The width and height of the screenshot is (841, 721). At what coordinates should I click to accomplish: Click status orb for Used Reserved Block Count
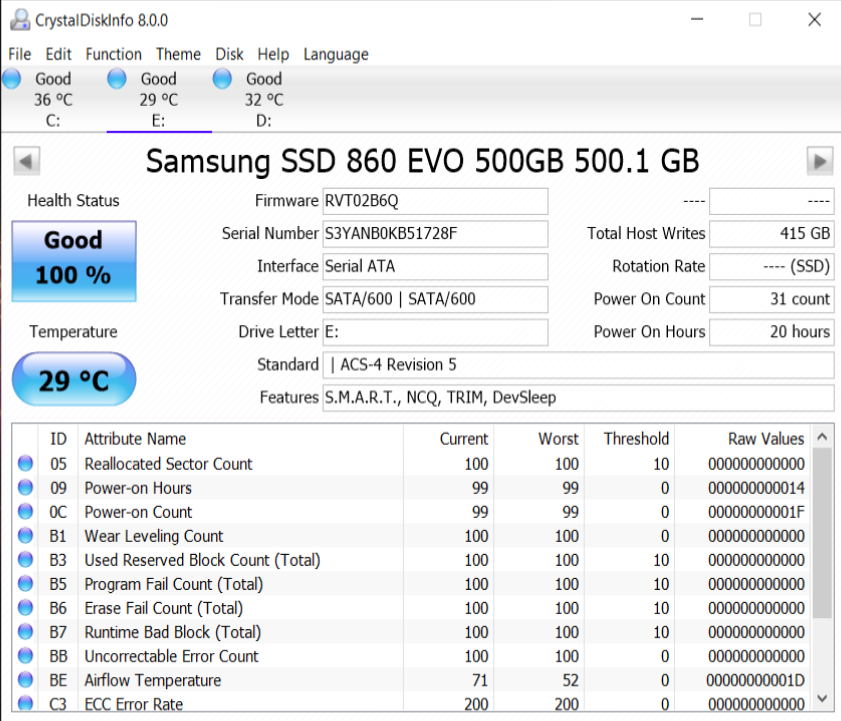pos(25,560)
